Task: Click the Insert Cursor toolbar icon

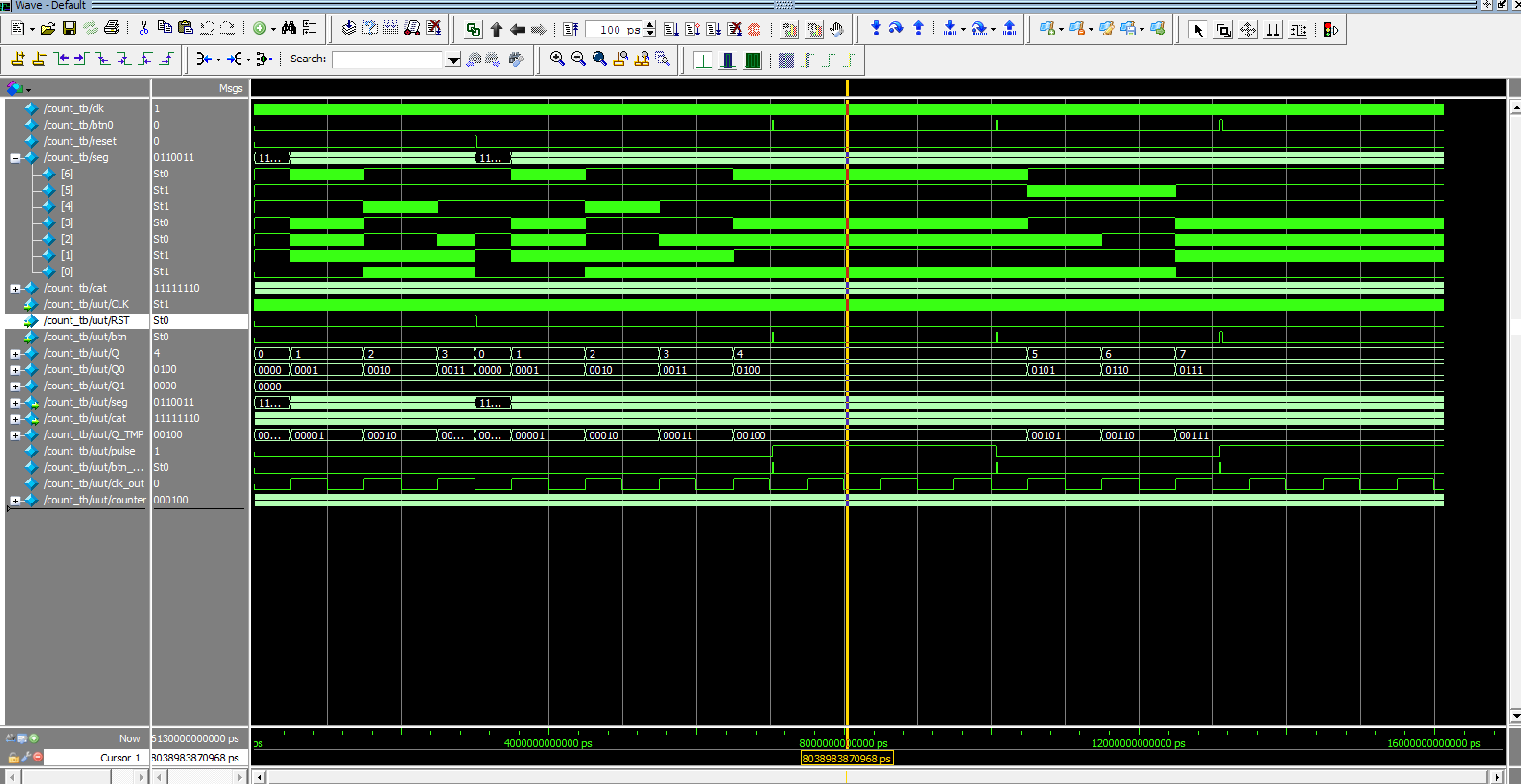Action: (x=18, y=59)
